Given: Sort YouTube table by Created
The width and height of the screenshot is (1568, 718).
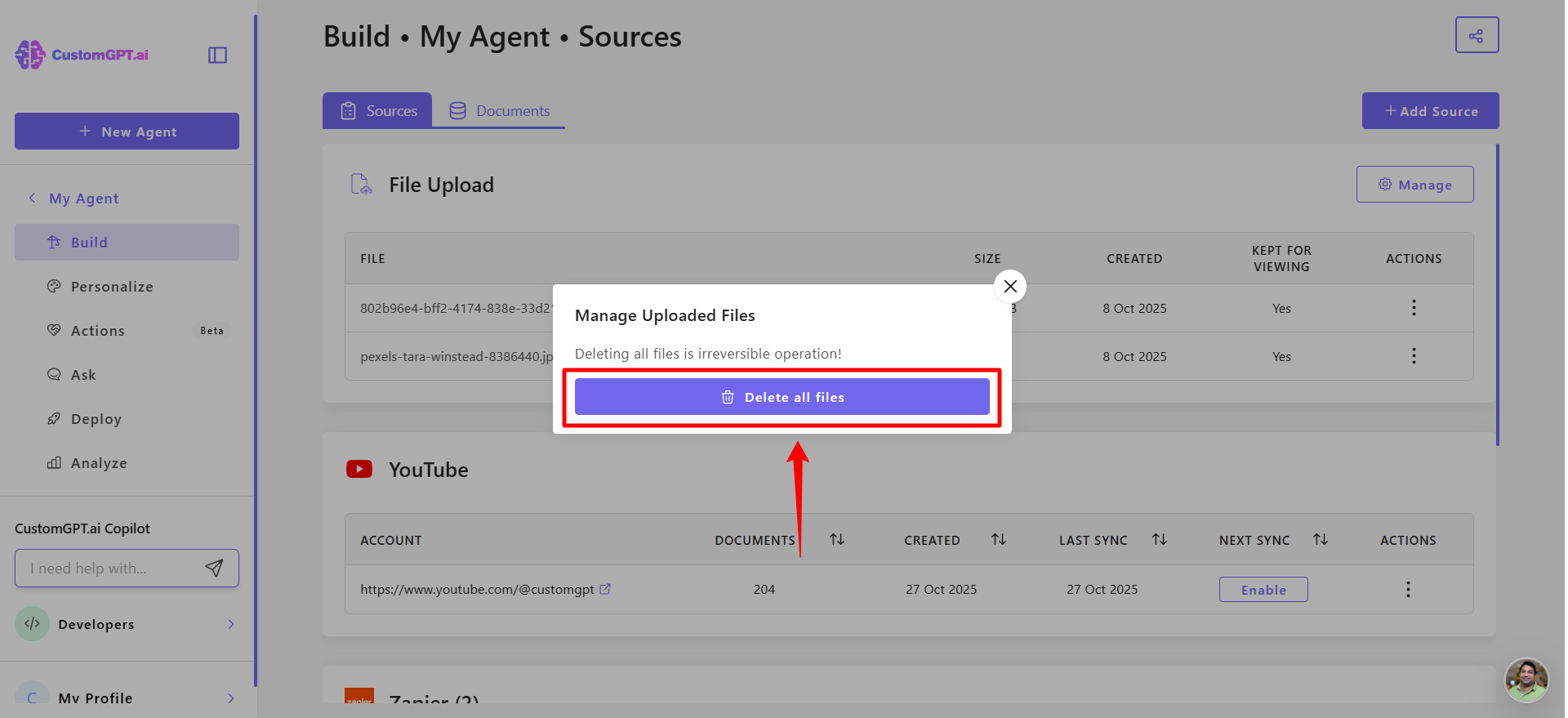Looking at the screenshot, I should click(999, 539).
